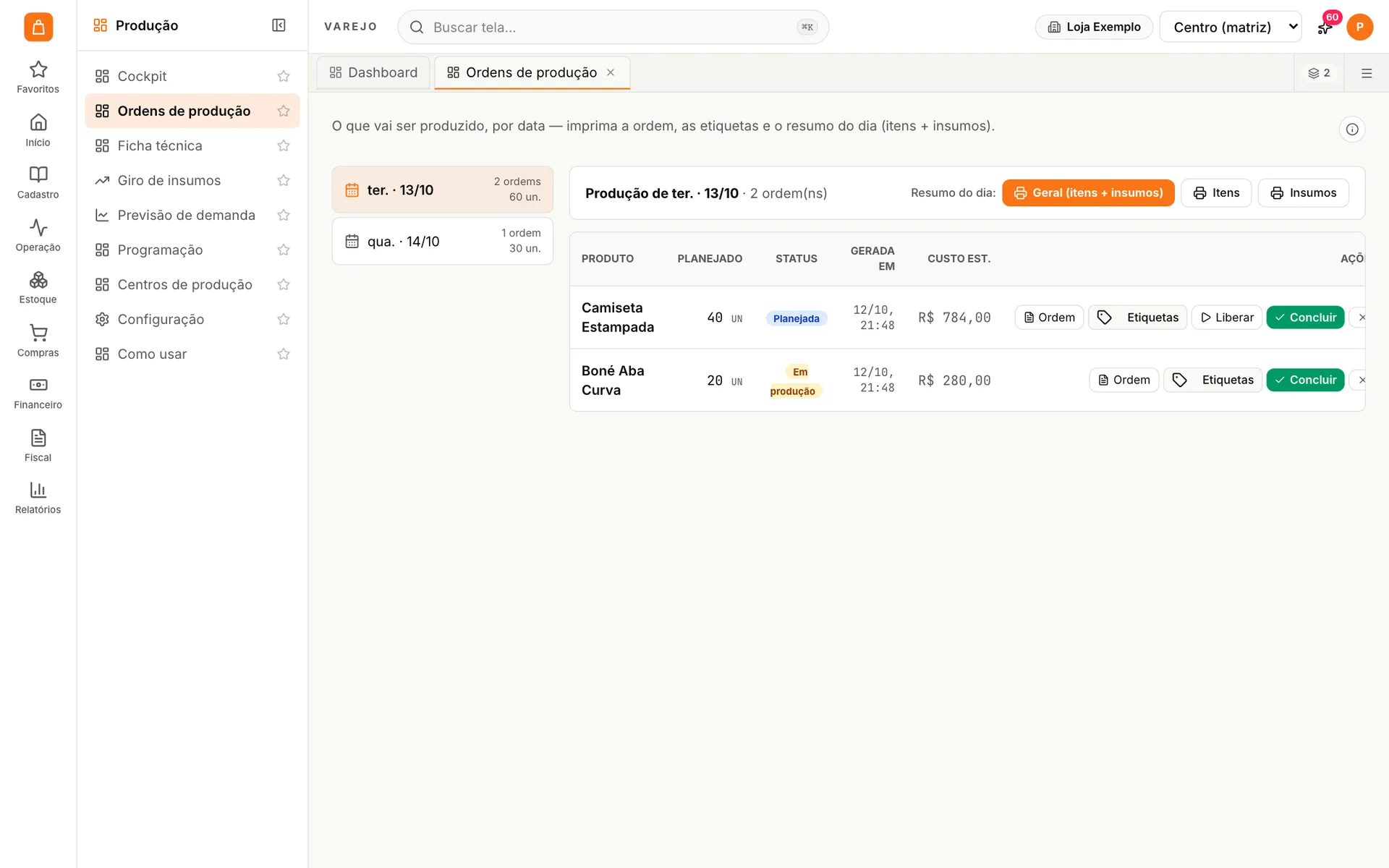Open Configuração in the sidebar
Image resolution: width=1389 pixels, height=868 pixels.
click(x=192, y=319)
